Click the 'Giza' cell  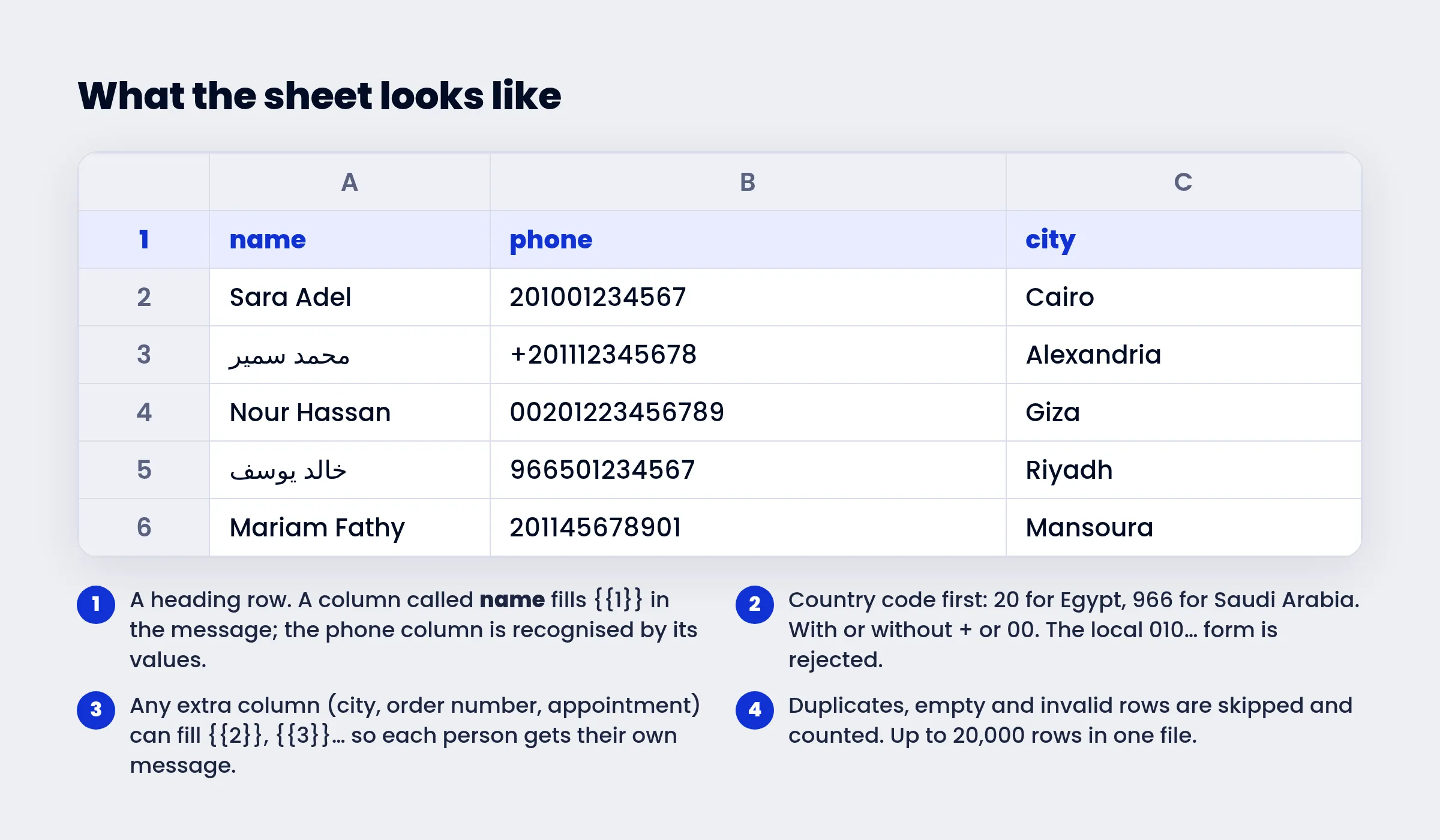coord(1183,412)
